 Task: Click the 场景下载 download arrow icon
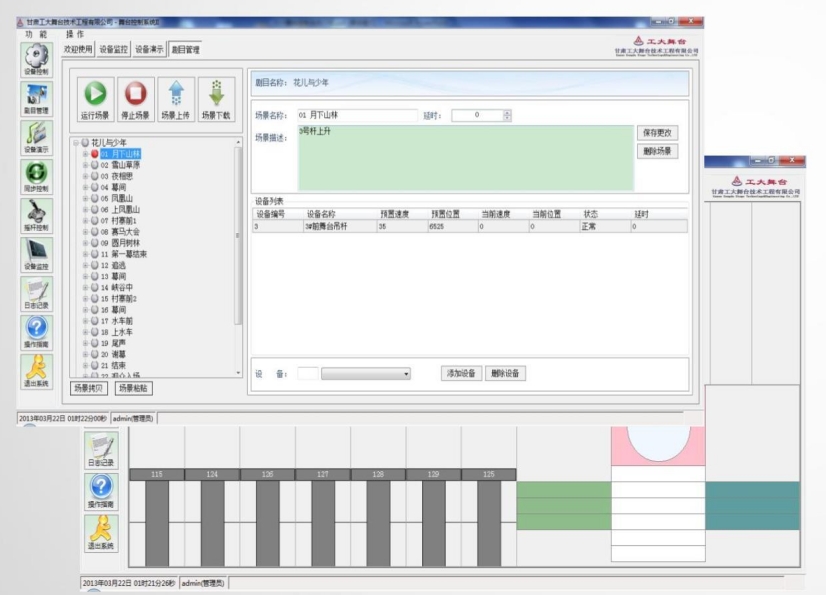pyautogui.click(x=215, y=93)
